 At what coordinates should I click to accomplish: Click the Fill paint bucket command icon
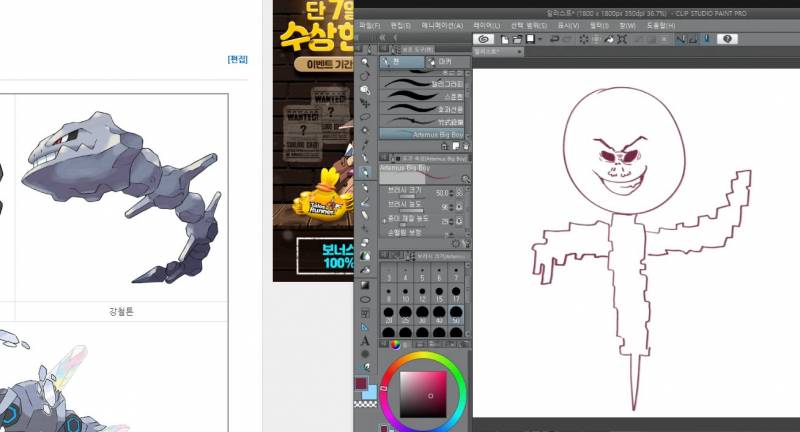609,39
